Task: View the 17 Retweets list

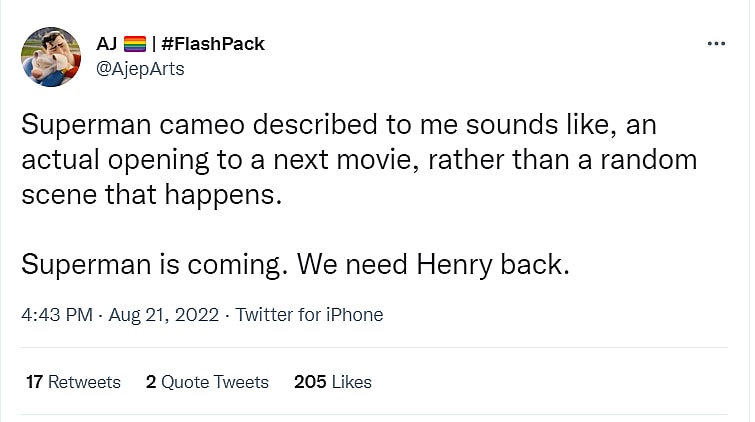Action: click(x=73, y=382)
